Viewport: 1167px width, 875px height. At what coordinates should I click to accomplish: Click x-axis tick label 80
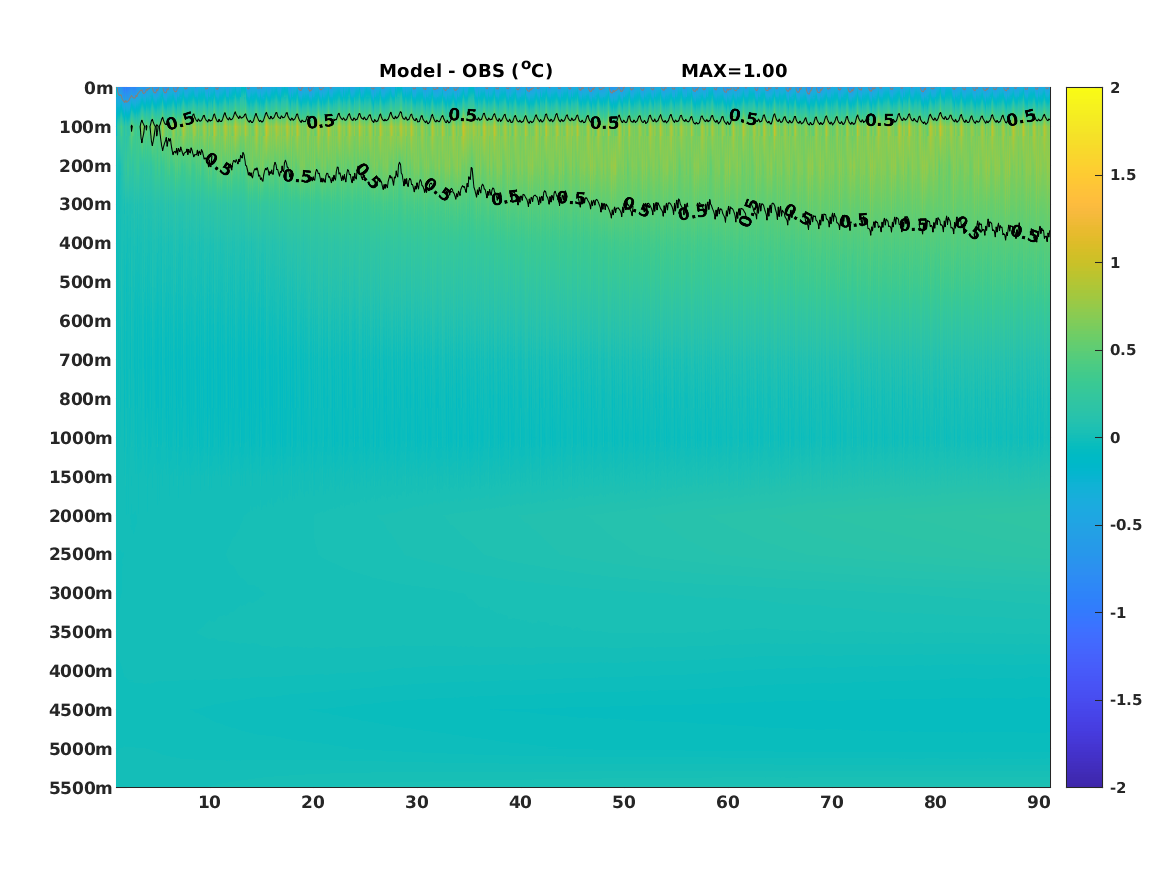[936, 802]
